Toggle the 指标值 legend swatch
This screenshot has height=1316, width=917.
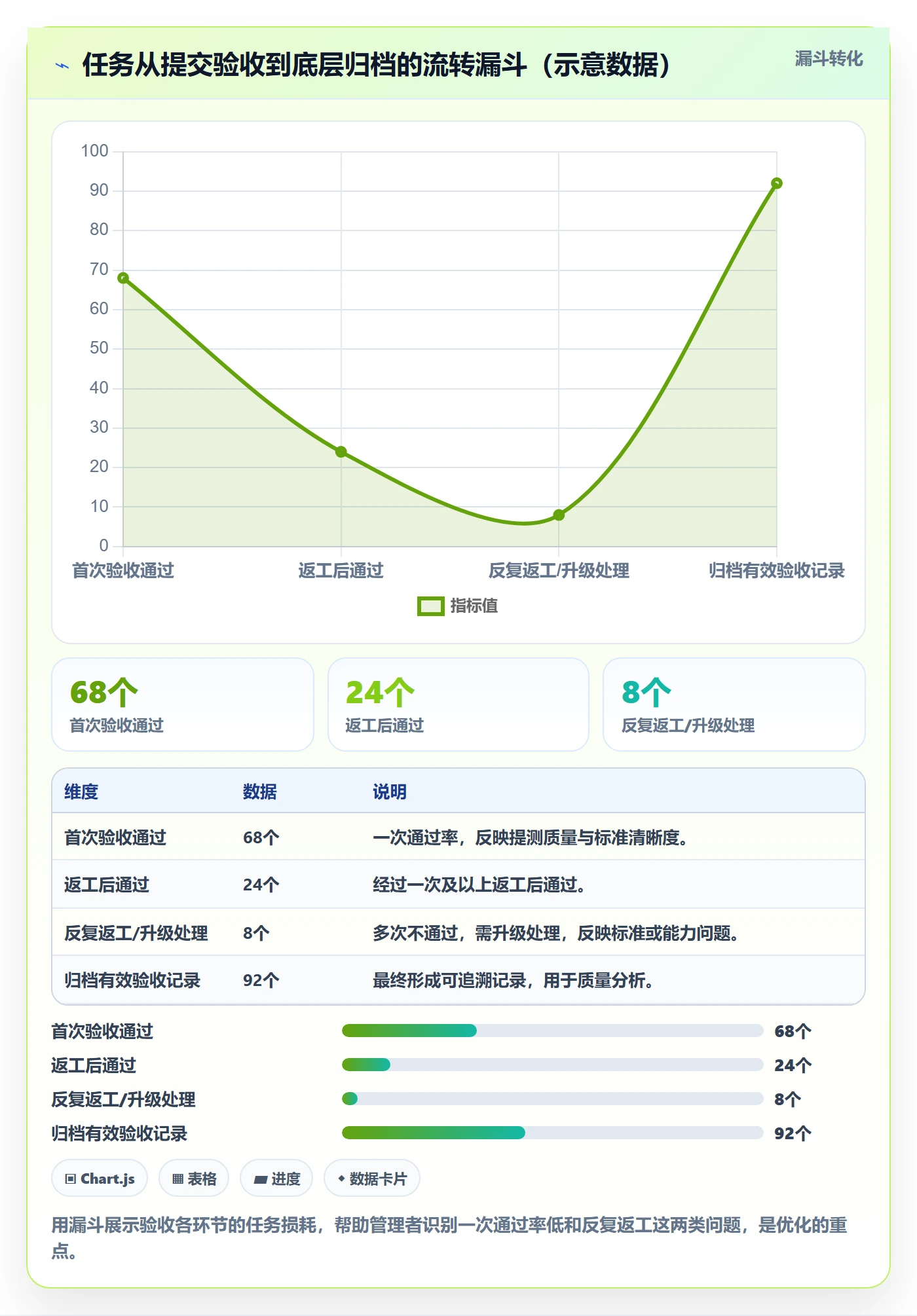pyautogui.click(x=430, y=606)
